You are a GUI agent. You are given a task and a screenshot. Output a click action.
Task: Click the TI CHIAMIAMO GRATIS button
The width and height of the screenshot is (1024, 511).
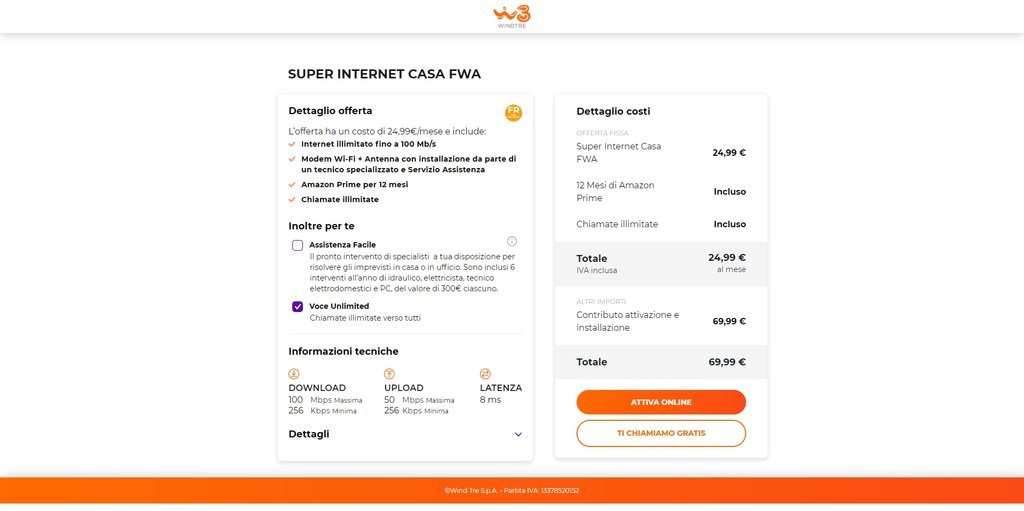(661, 433)
